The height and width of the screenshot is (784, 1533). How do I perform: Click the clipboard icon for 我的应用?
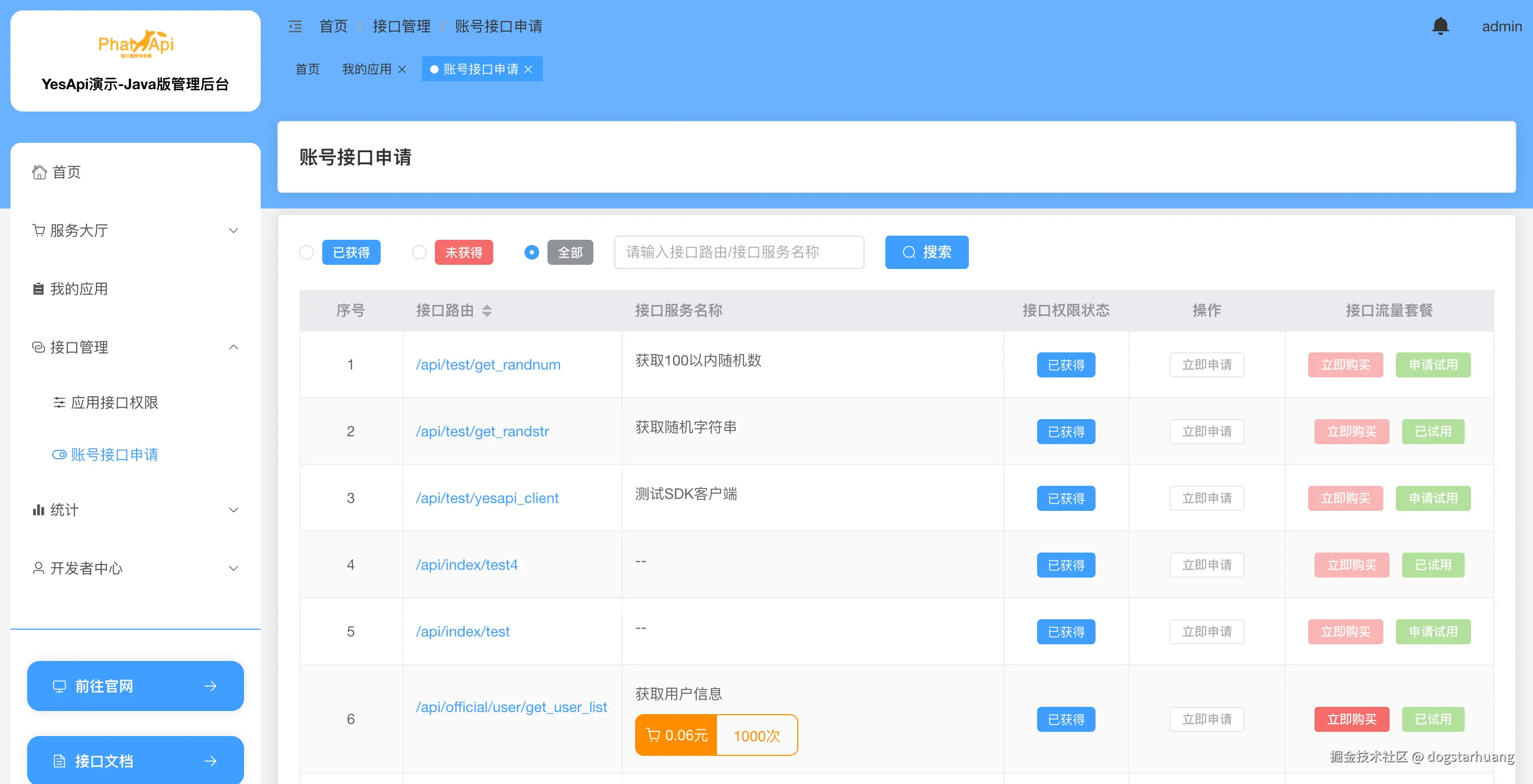38,288
